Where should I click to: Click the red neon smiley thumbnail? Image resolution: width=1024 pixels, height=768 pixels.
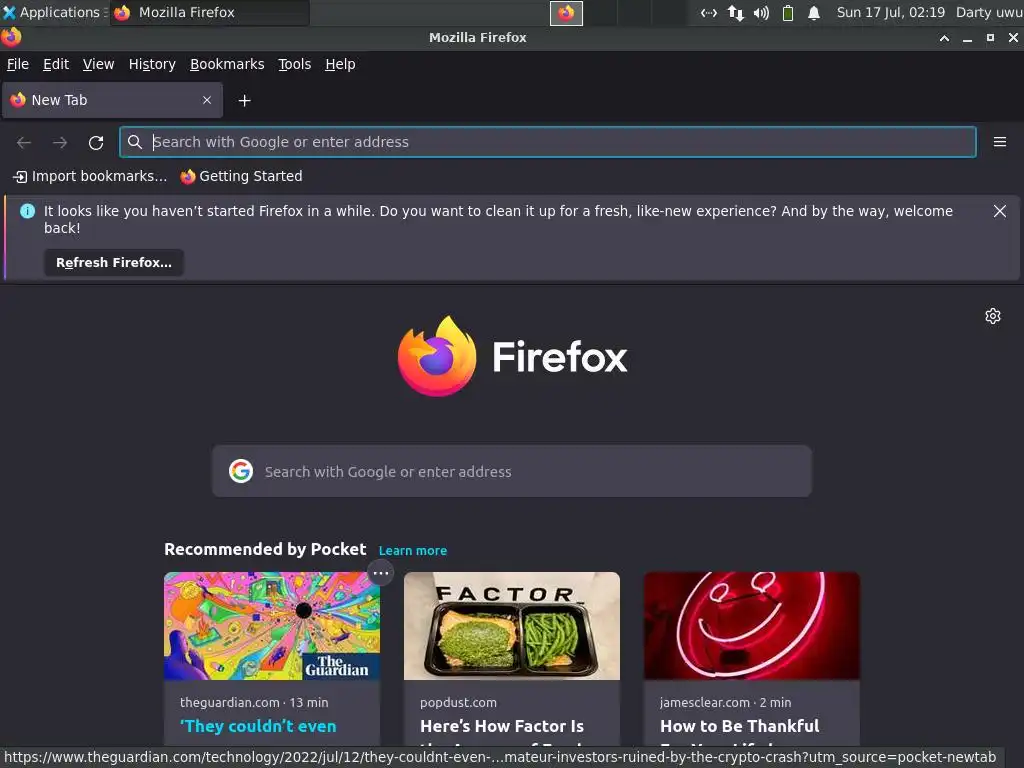(752, 626)
